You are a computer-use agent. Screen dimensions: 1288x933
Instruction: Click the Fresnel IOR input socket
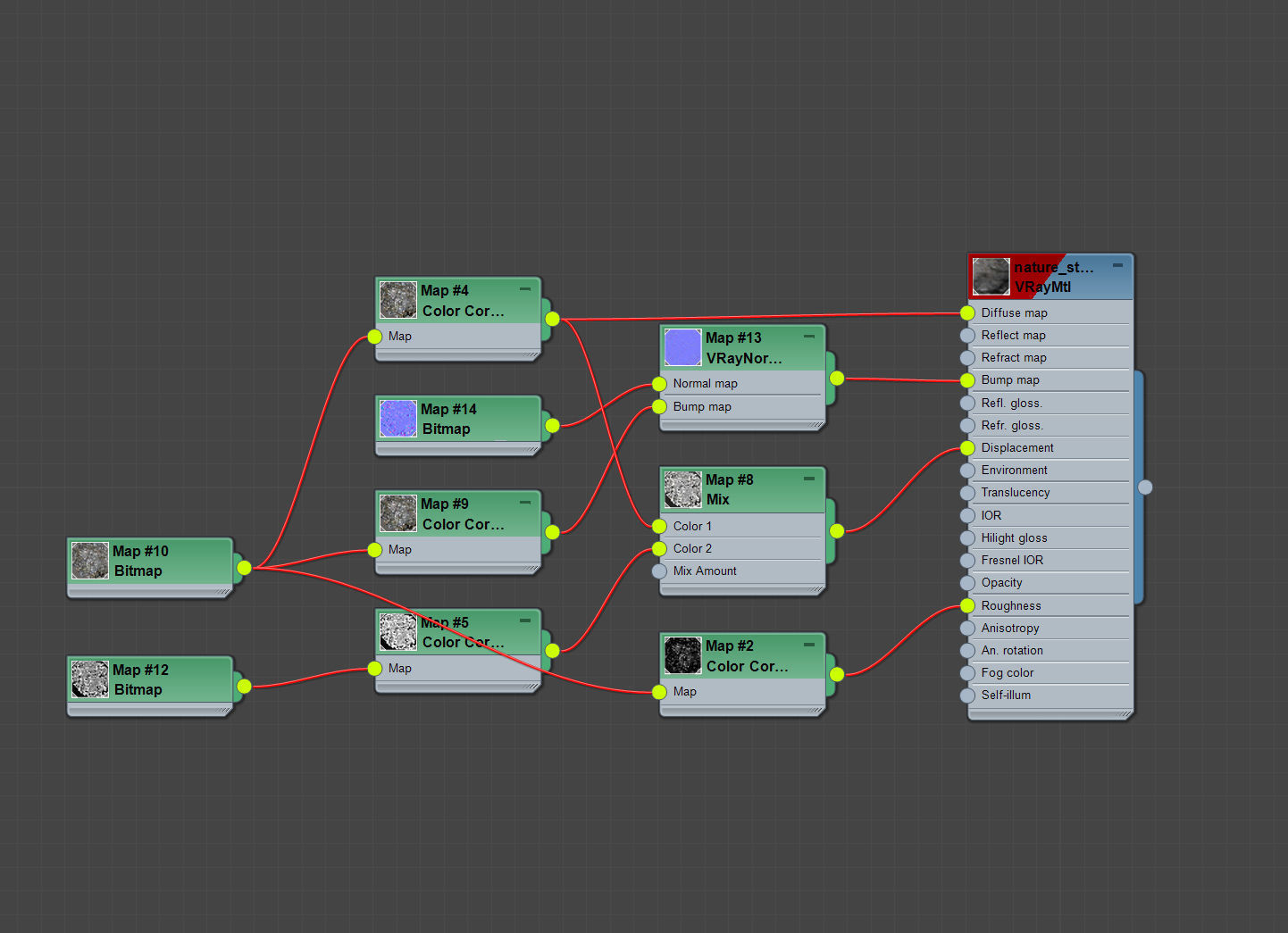(x=967, y=561)
